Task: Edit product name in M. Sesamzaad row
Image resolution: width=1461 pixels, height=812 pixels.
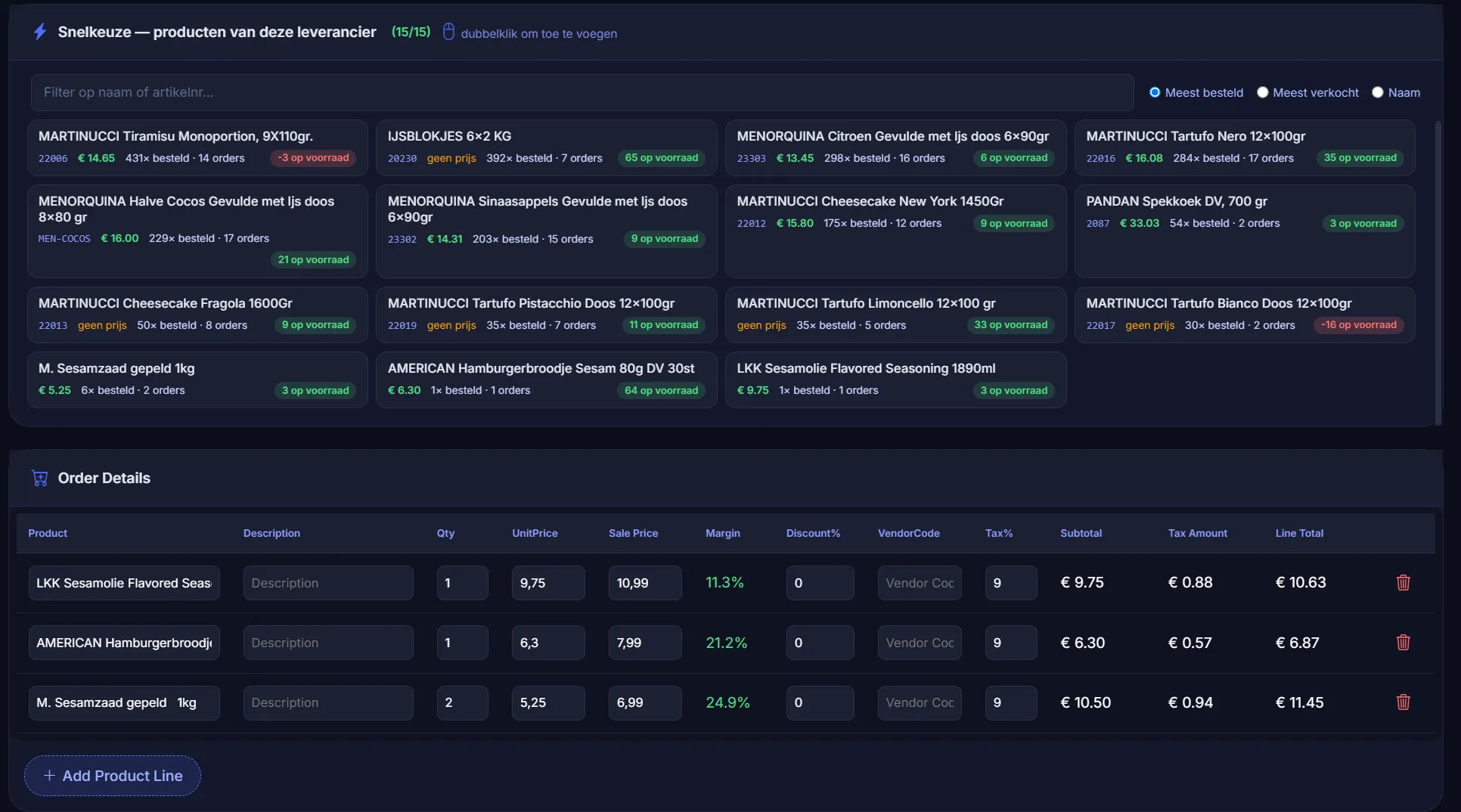Action: tap(124, 702)
